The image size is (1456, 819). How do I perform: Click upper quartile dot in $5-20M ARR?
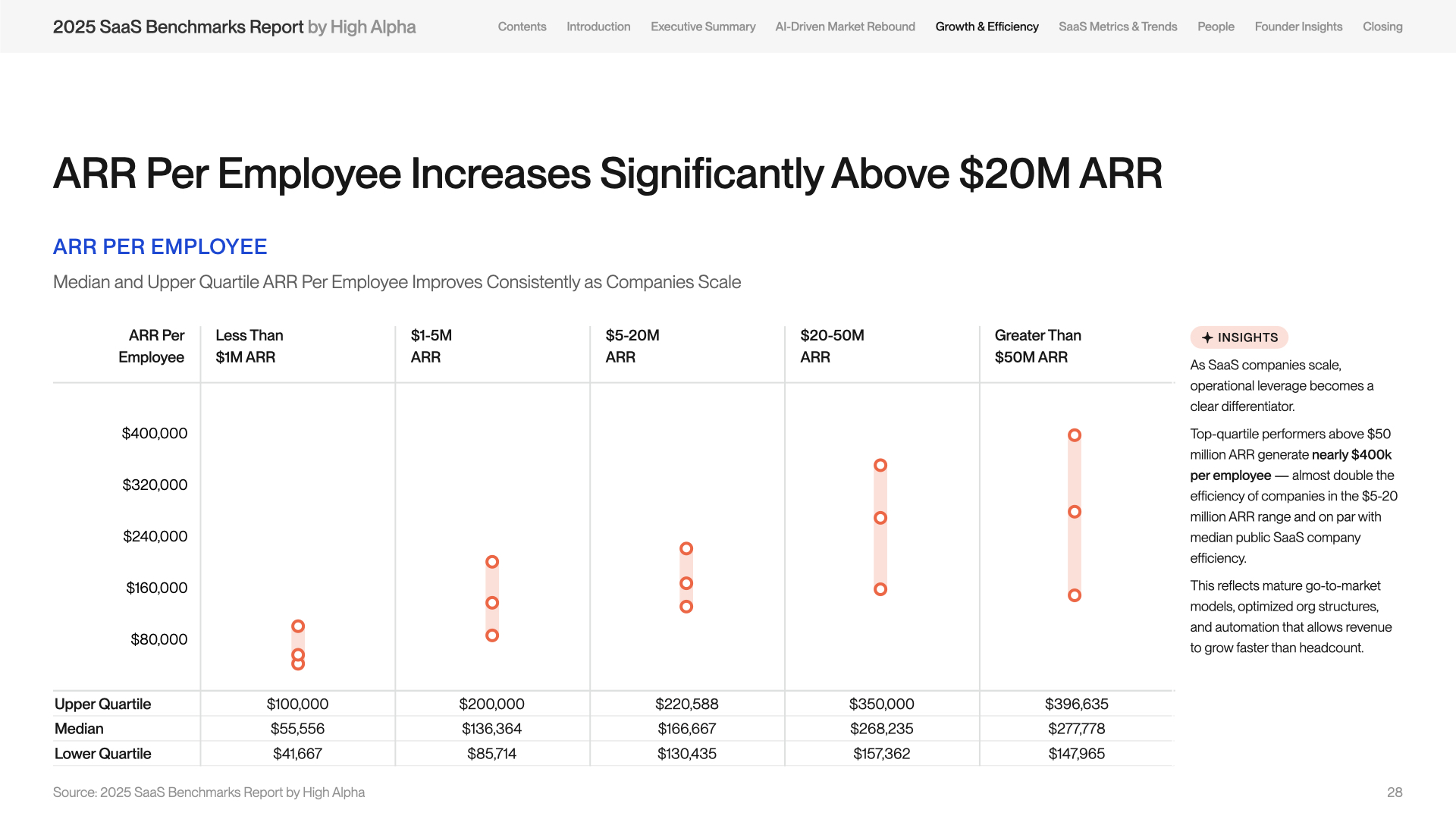click(x=686, y=548)
